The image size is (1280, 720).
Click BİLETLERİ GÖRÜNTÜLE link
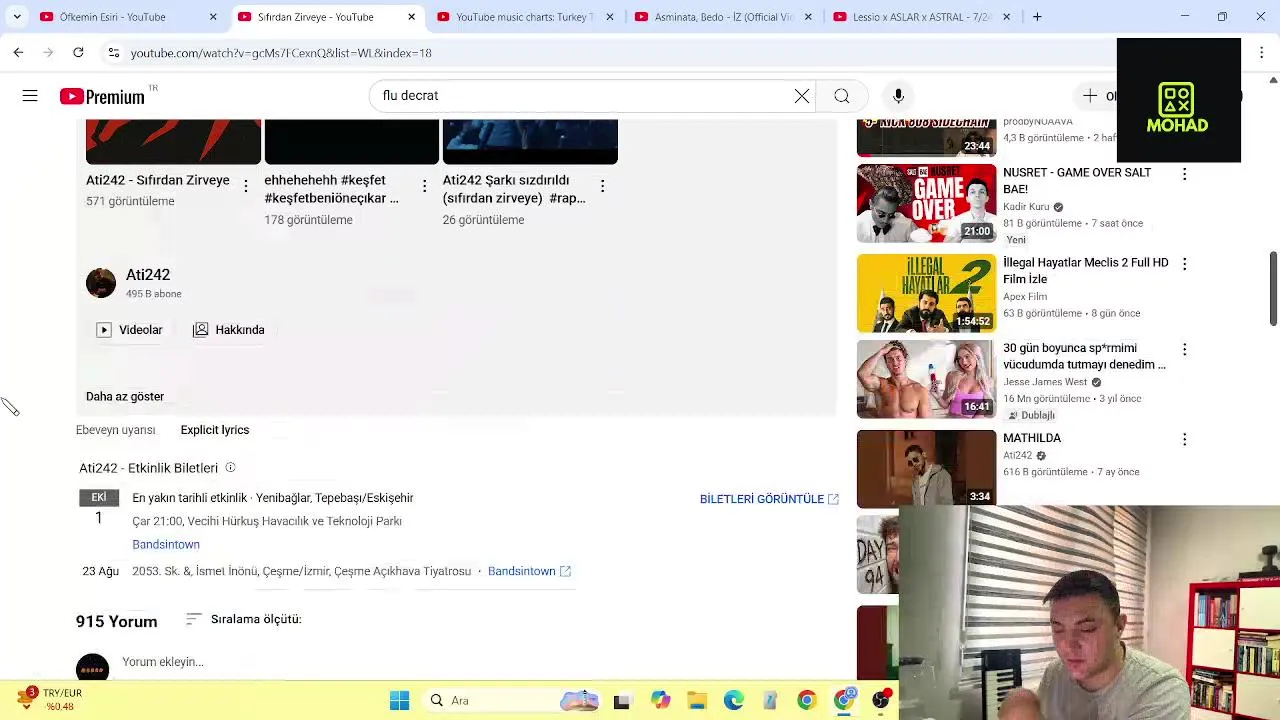(x=769, y=499)
